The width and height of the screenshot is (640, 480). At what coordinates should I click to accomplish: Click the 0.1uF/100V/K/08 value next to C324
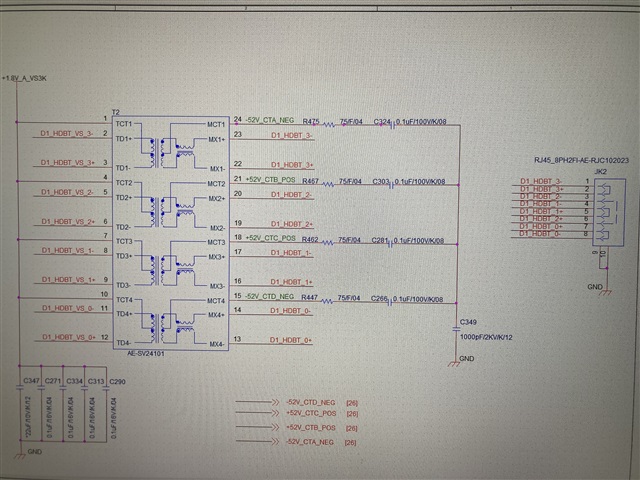pos(421,122)
